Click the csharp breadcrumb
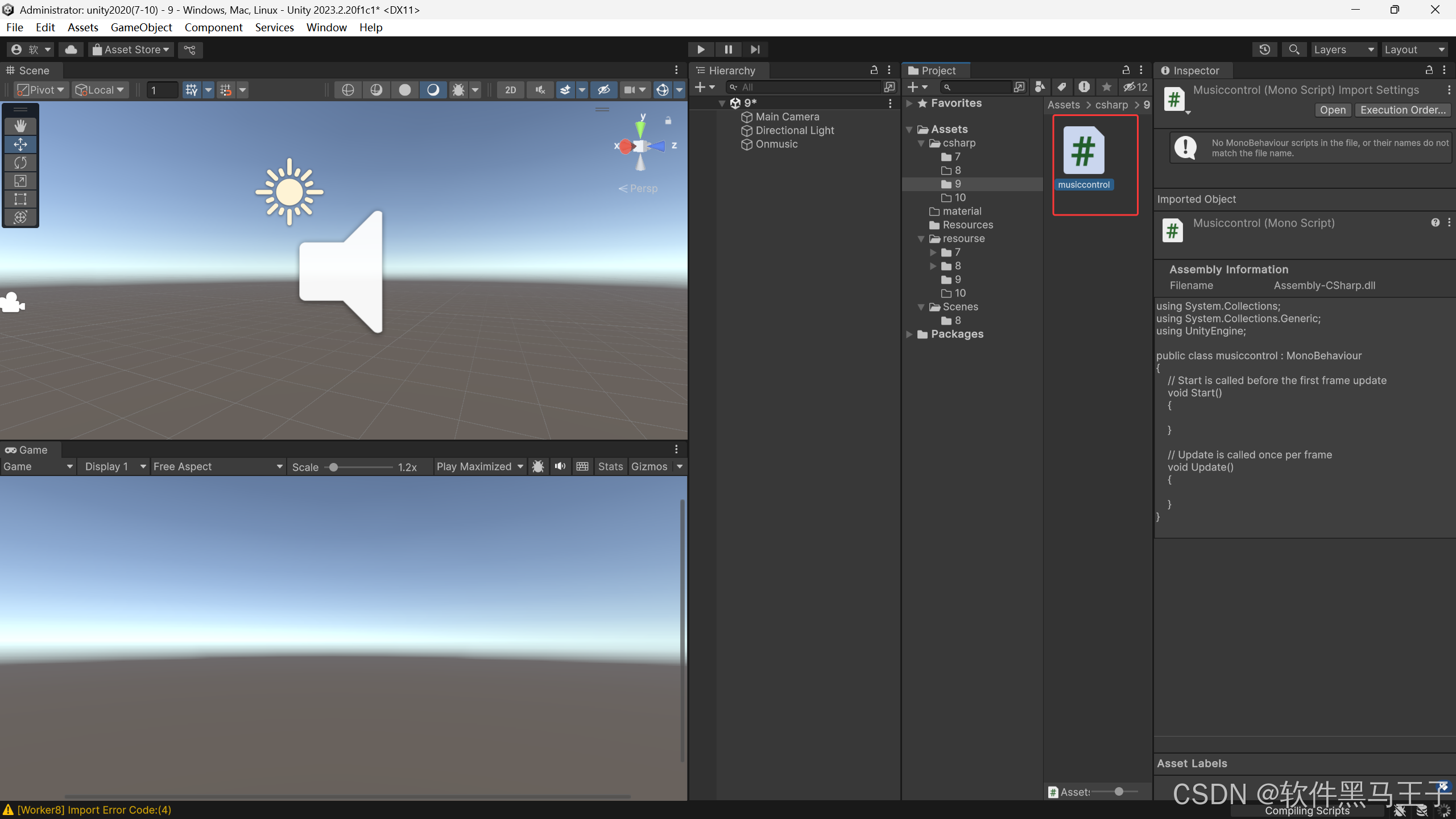Screen dimensions: 1456x819 point(1111,105)
